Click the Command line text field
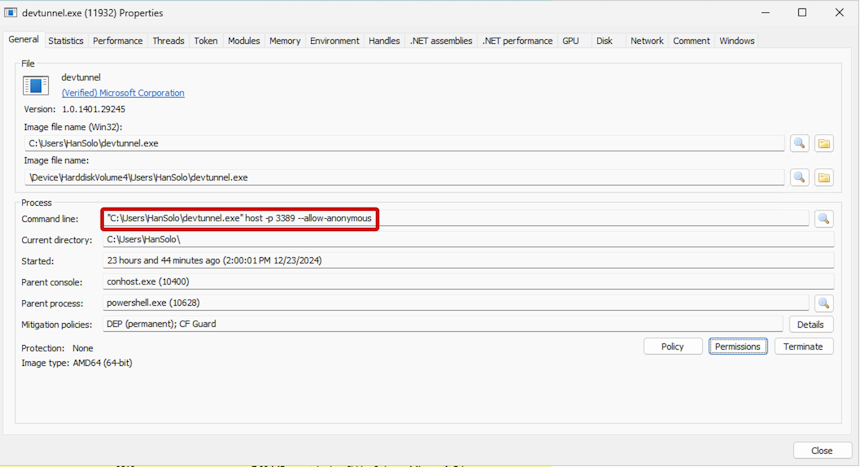860x467 pixels. coord(455,218)
